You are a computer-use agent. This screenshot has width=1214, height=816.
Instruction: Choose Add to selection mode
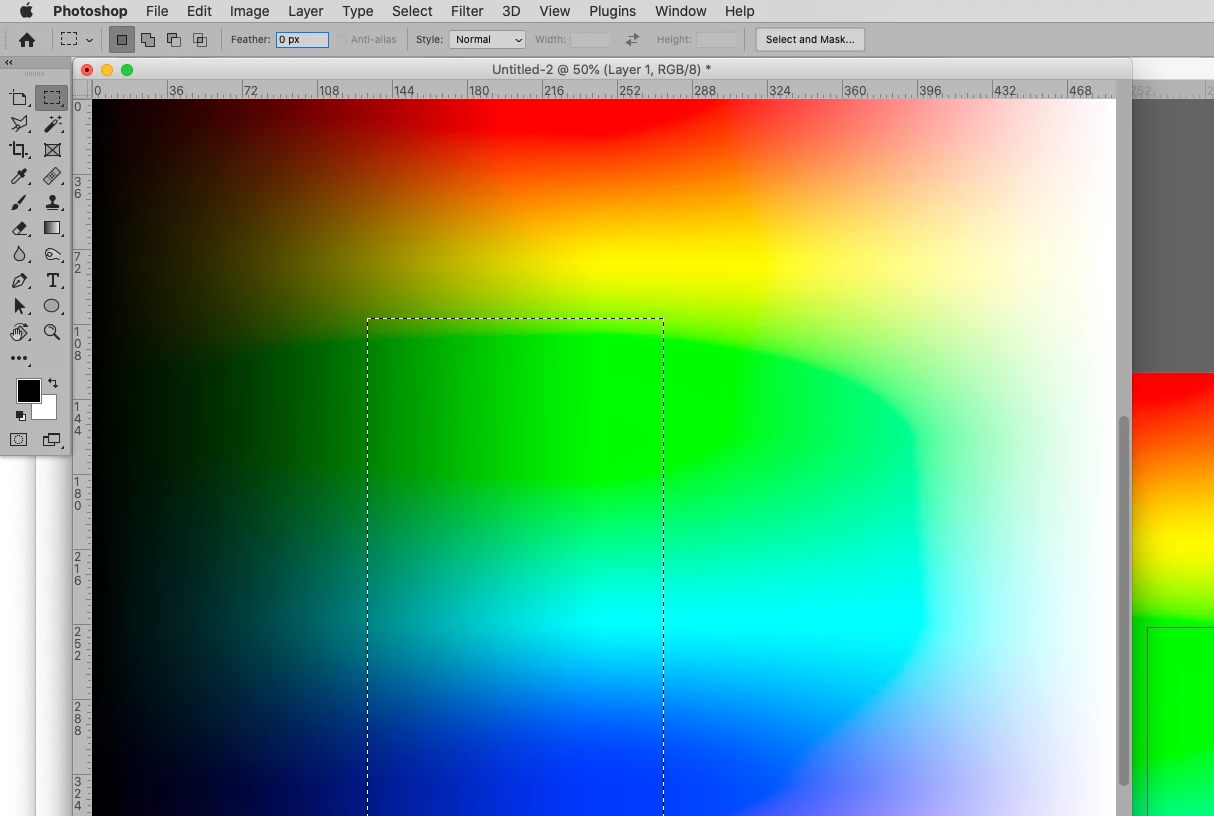click(148, 40)
